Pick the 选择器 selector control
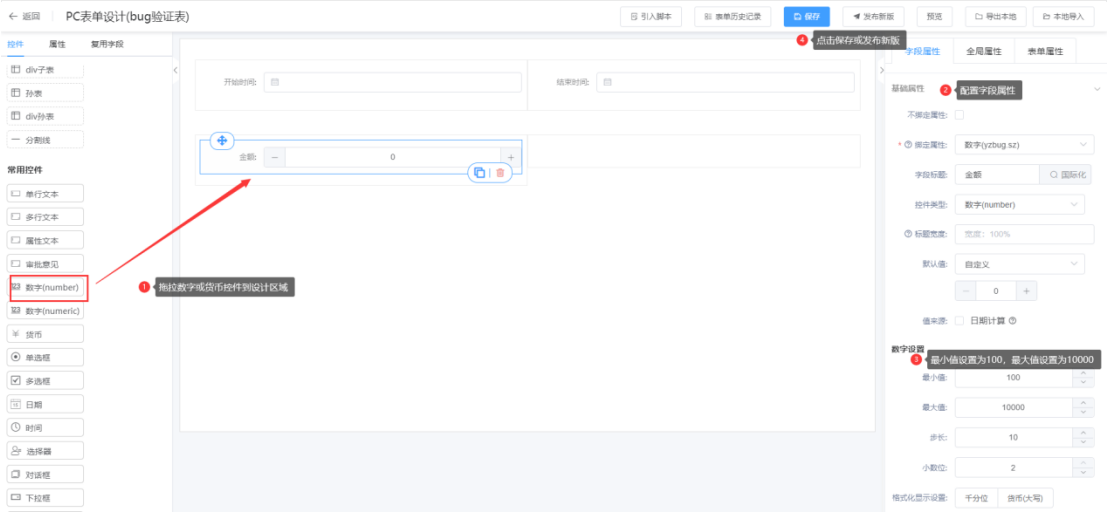Screen dimensions: 1117x512 point(46,451)
